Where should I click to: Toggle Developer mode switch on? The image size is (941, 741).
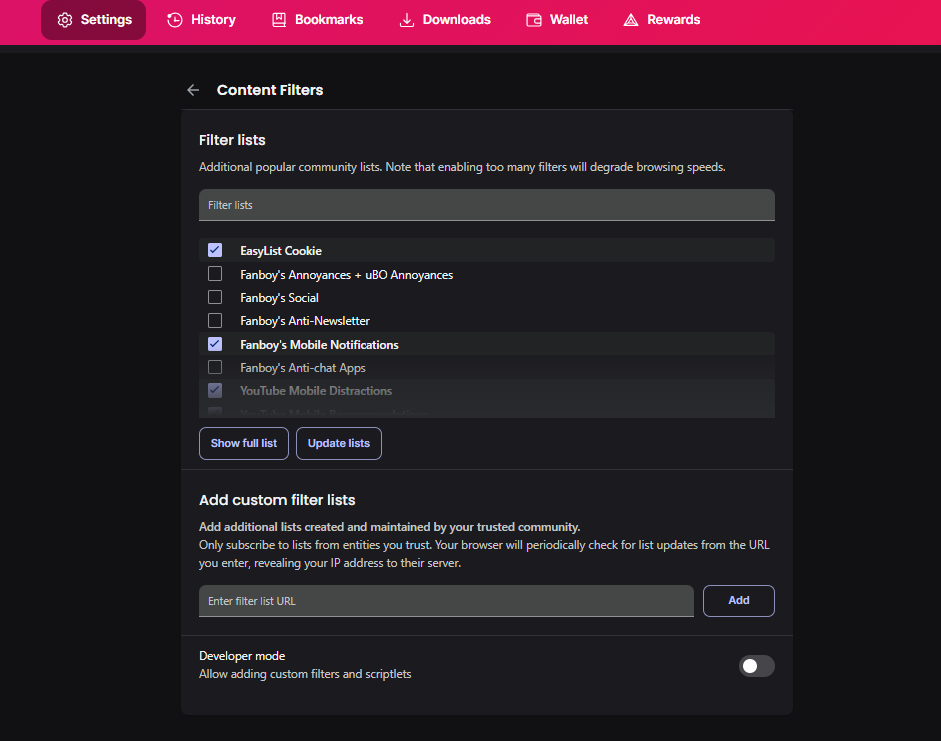(x=756, y=665)
